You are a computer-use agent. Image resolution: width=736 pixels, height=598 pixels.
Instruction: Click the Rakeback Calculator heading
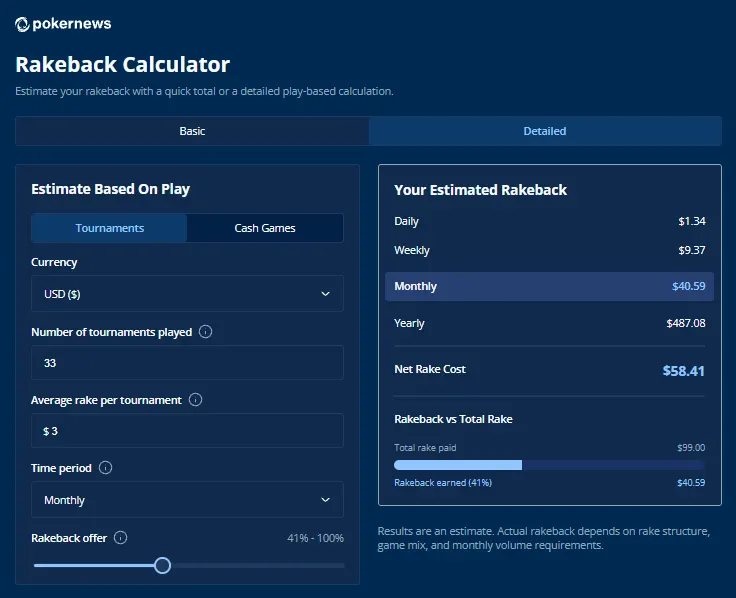click(x=123, y=65)
